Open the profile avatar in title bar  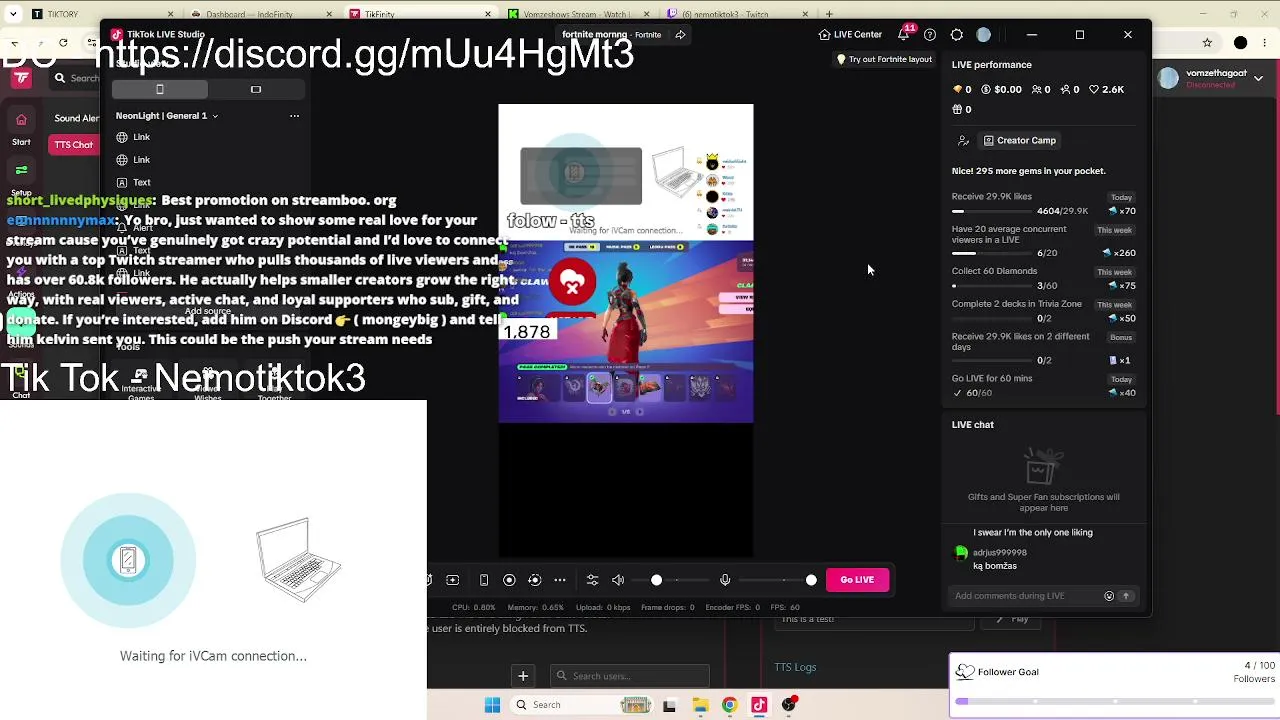click(x=984, y=35)
